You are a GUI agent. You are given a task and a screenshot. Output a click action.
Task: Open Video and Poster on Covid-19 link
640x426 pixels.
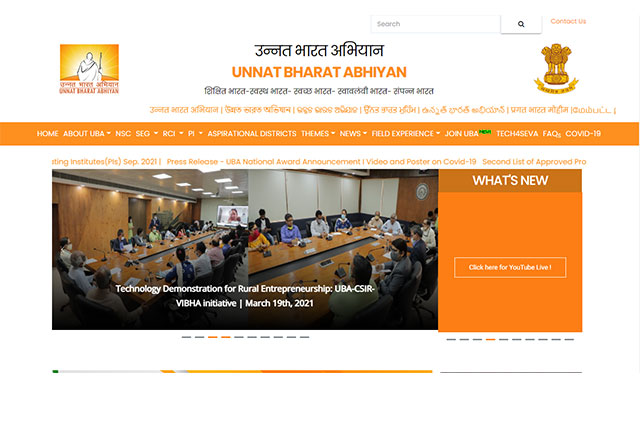tap(421, 162)
